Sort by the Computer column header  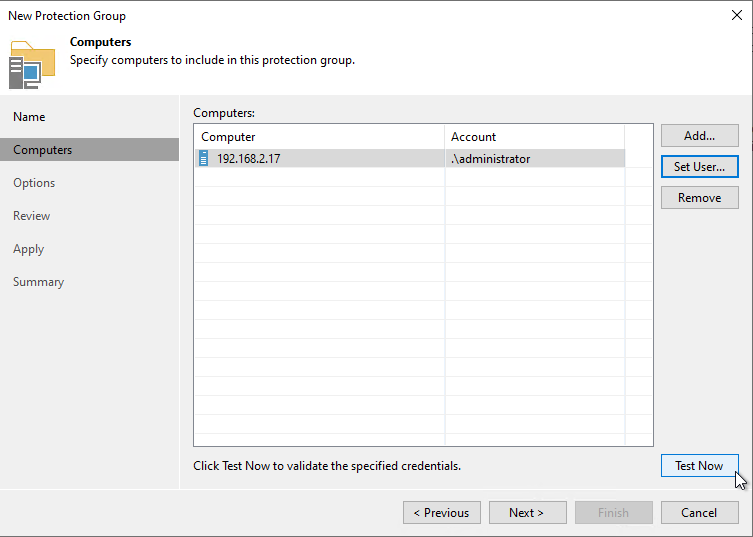pyautogui.click(x=319, y=137)
